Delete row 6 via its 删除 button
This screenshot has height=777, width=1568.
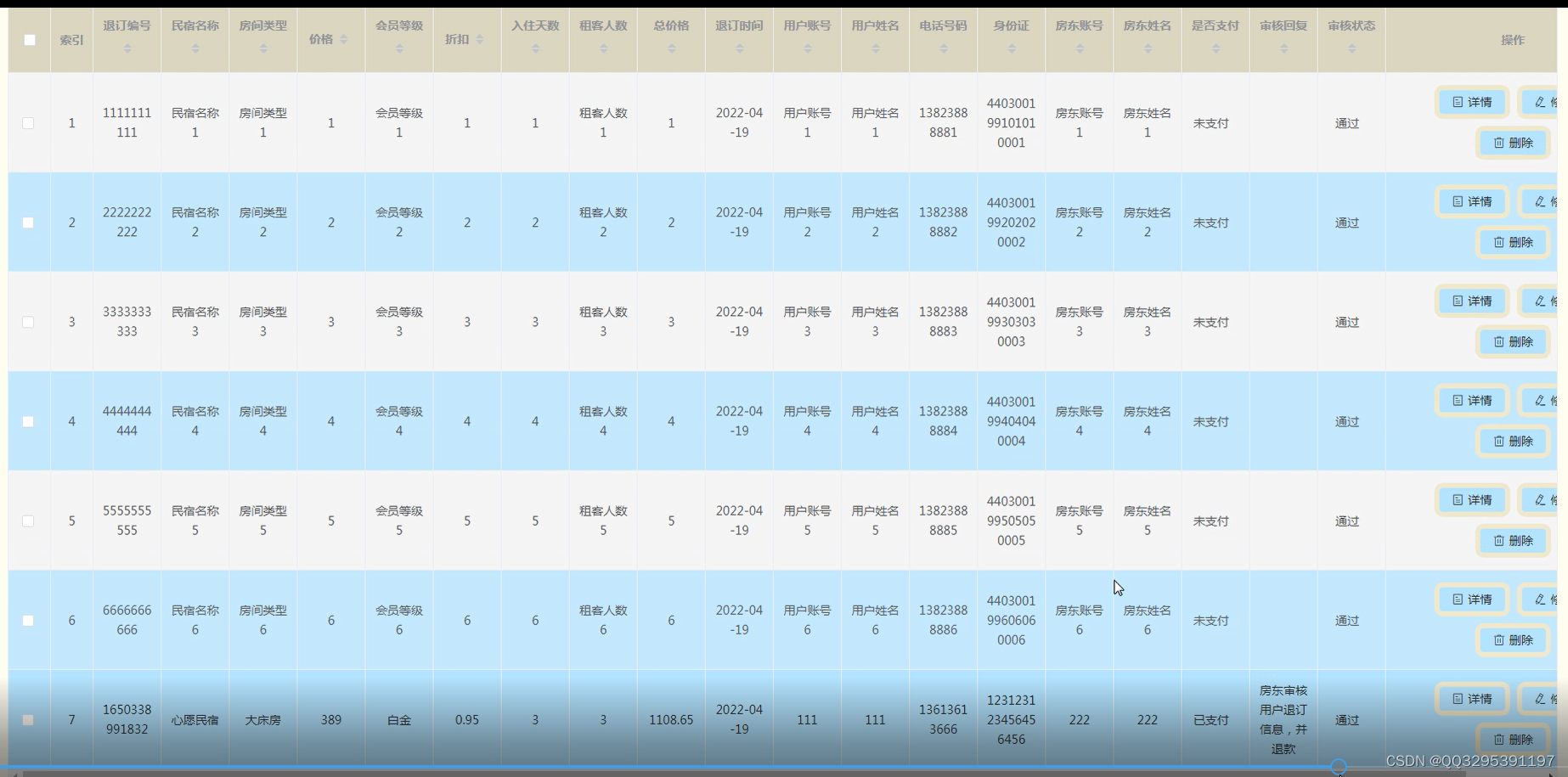pyautogui.click(x=1514, y=639)
